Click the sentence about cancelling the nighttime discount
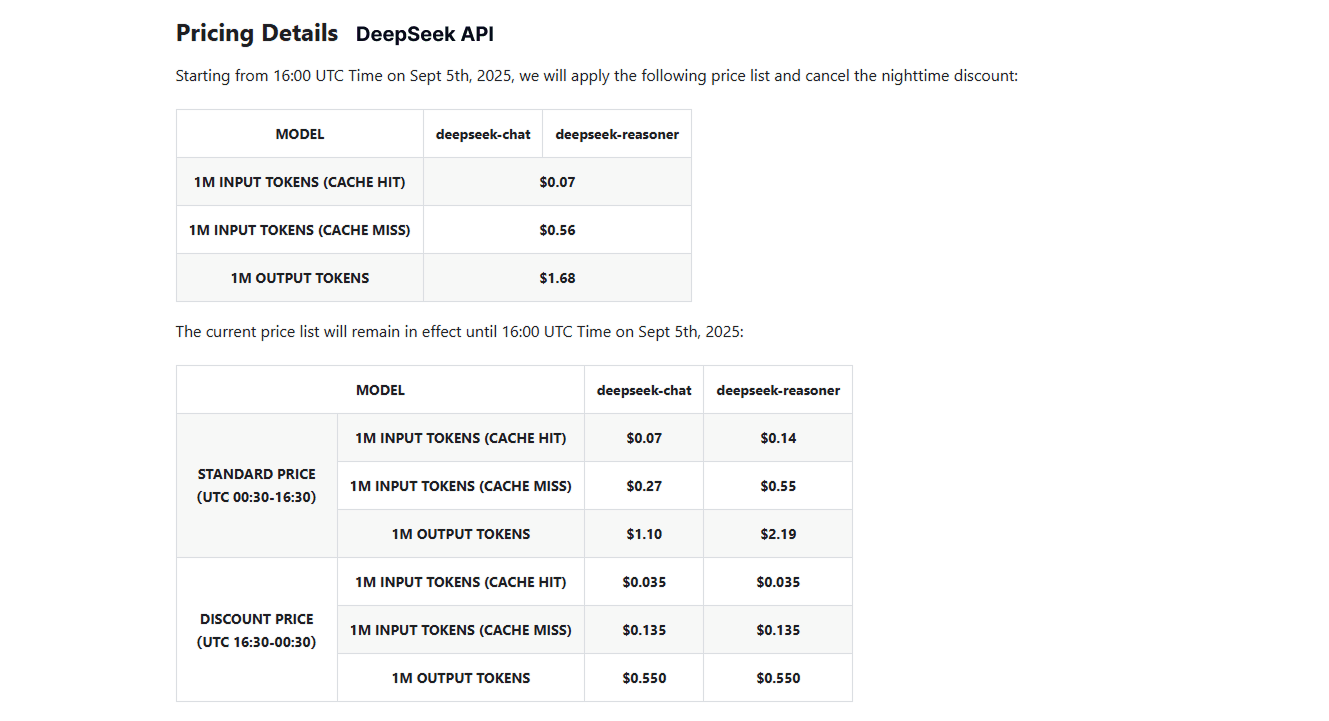This screenshot has width=1329, height=721. coord(596,76)
